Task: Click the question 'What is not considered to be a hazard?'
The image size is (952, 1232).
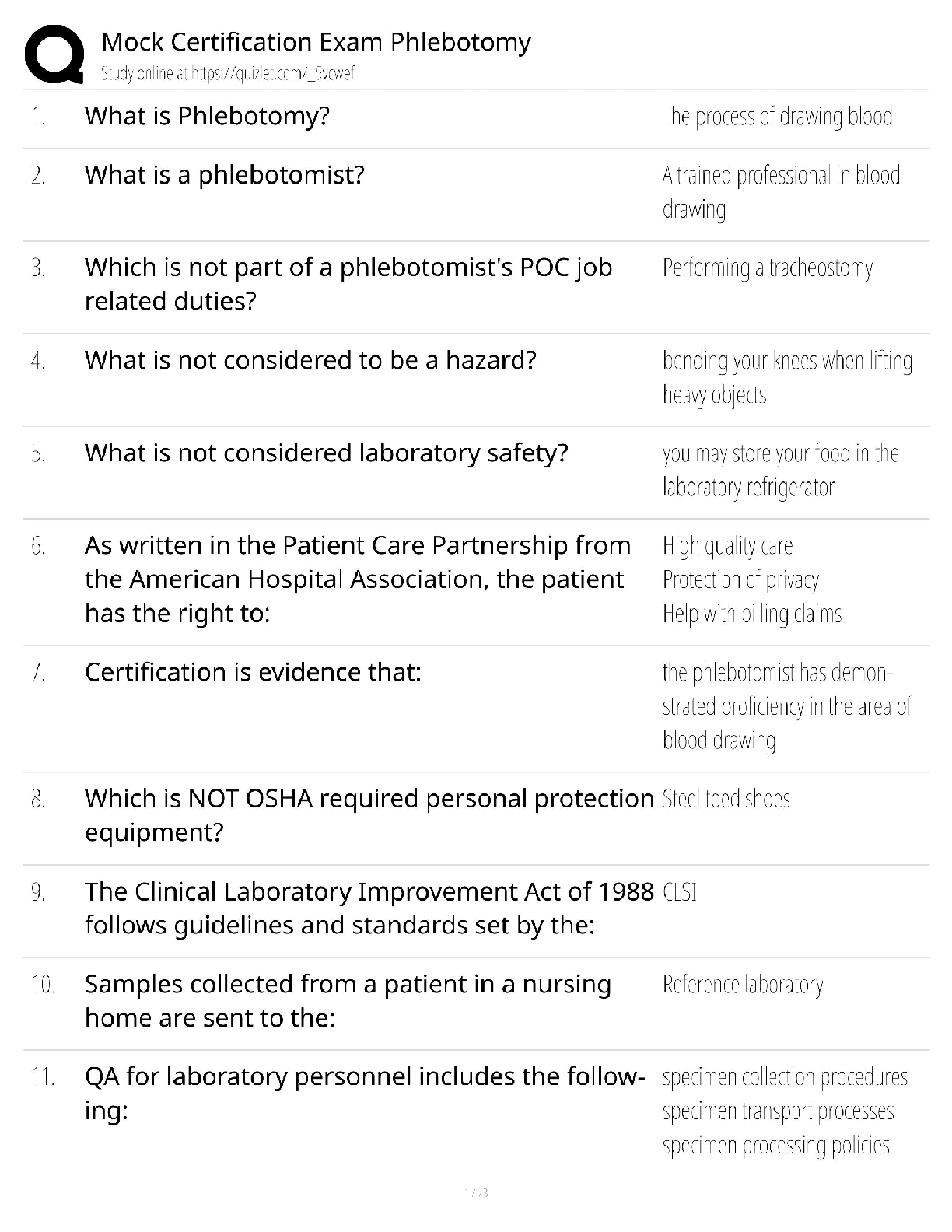Action: pyautogui.click(x=310, y=360)
